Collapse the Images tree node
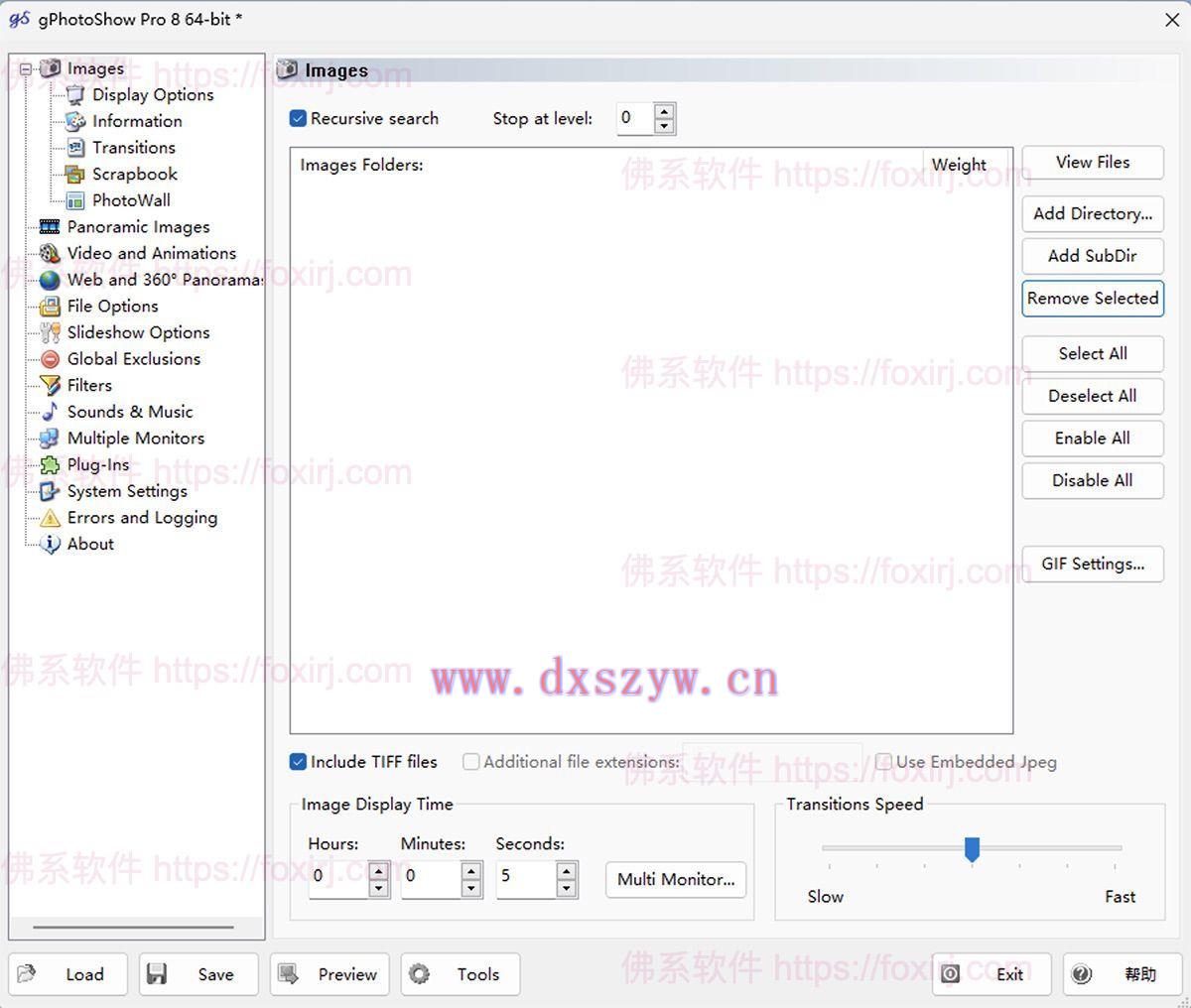Viewport: 1191px width, 1008px height. coord(26,69)
